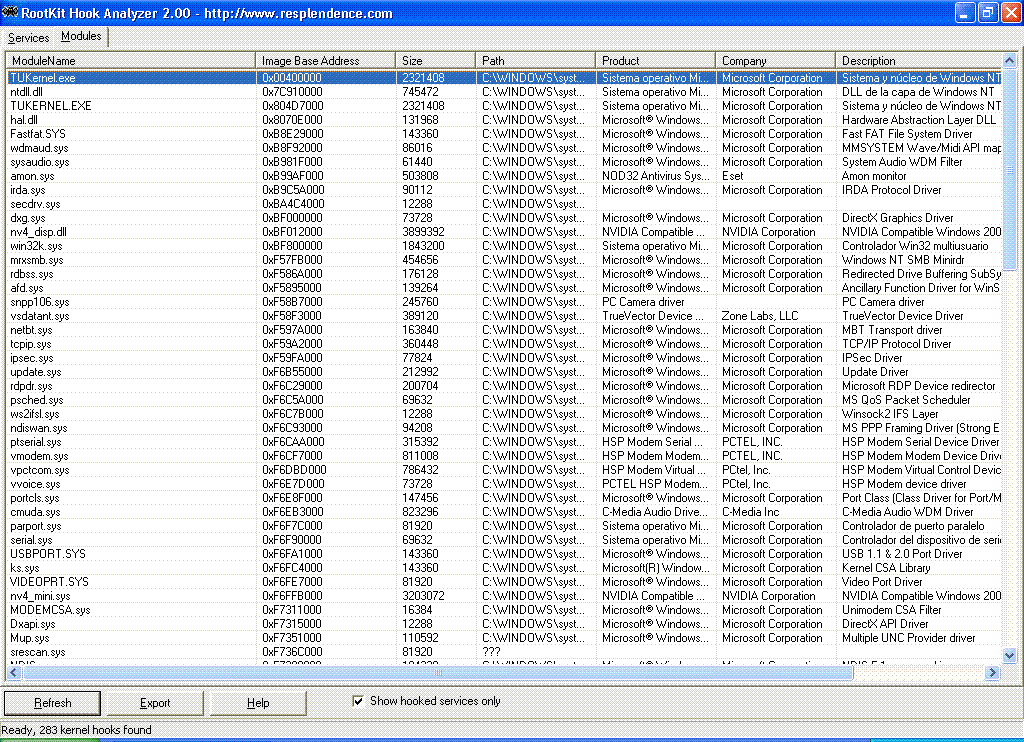Select the sysaudio.sys module row
Screen dimensions: 1024x742
click(x=504, y=162)
